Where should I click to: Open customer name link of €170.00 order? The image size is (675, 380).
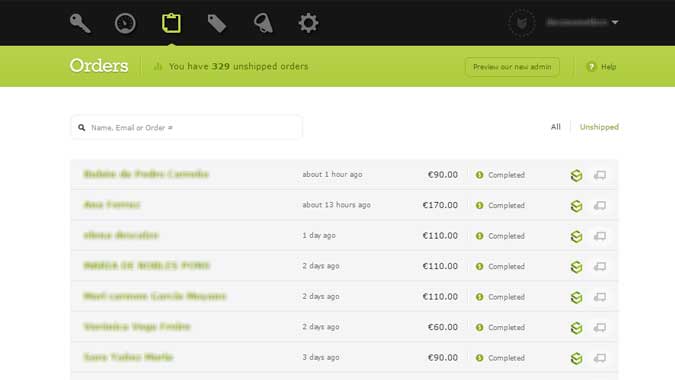[x=112, y=205]
